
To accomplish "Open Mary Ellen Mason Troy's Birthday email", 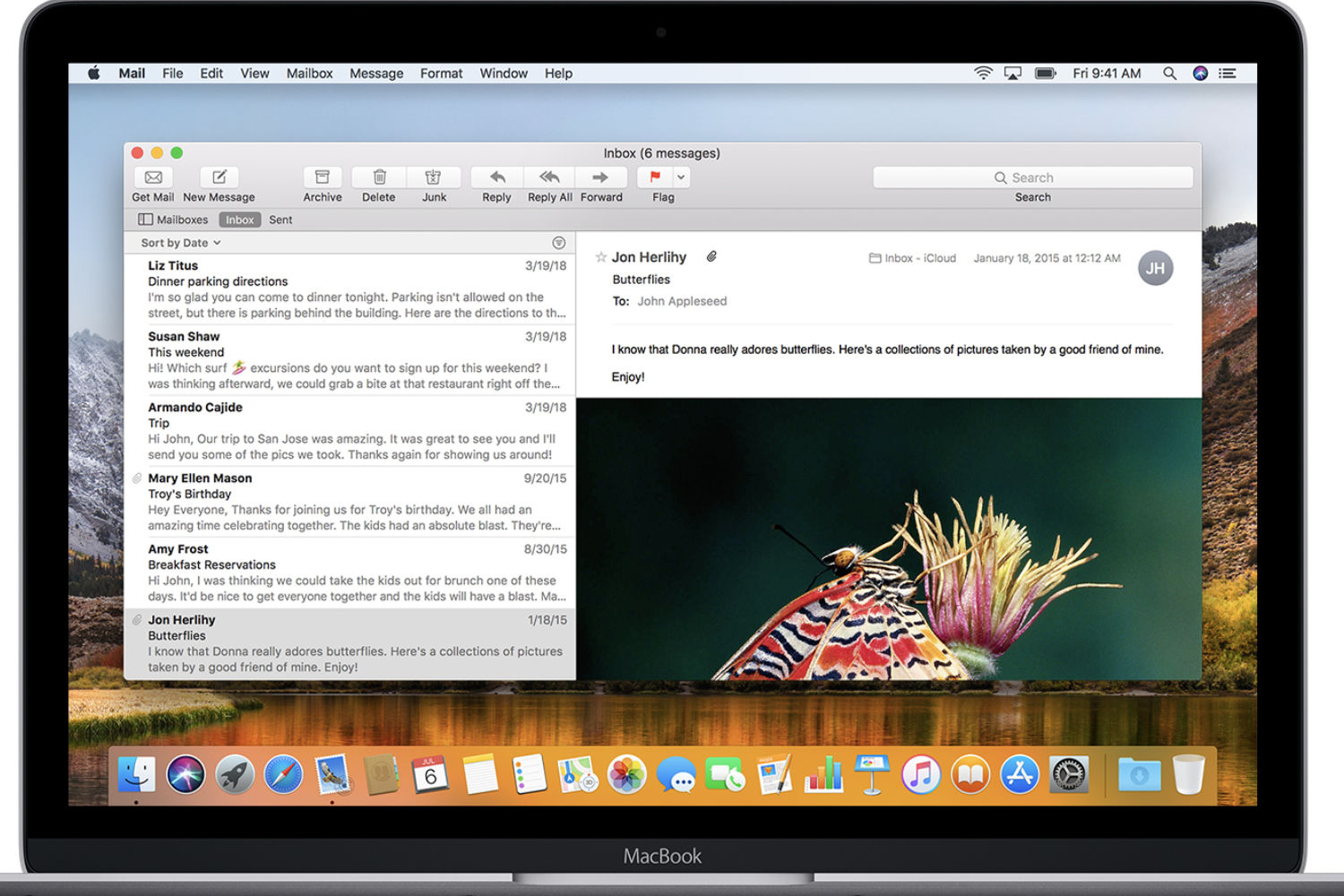I will click(x=350, y=501).
